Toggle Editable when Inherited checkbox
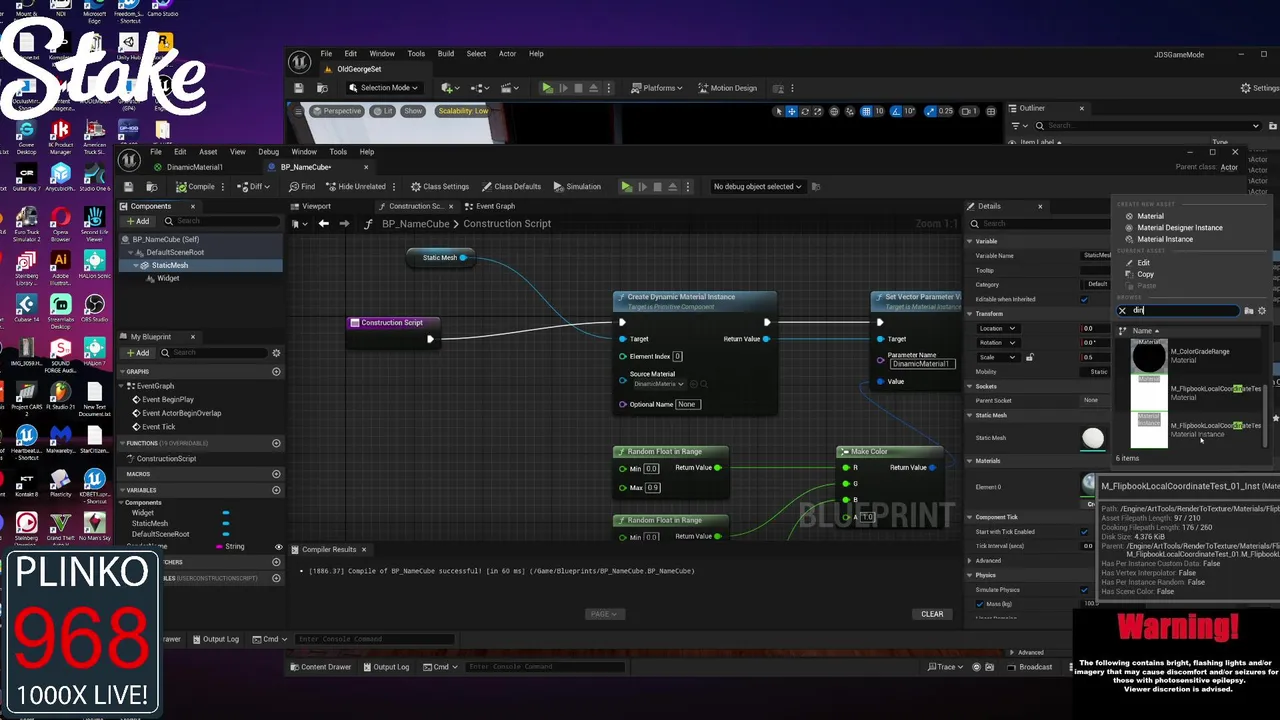The width and height of the screenshot is (1280, 720). click(x=1084, y=299)
